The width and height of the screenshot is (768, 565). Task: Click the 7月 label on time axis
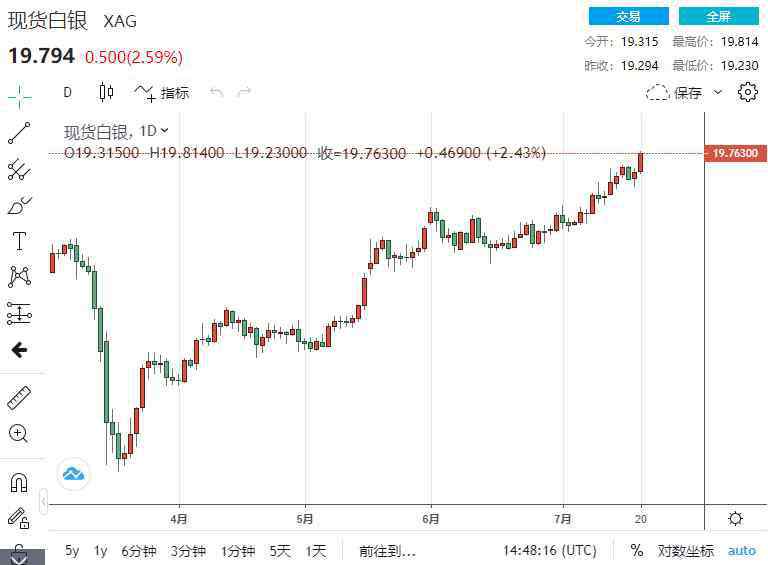[562, 518]
